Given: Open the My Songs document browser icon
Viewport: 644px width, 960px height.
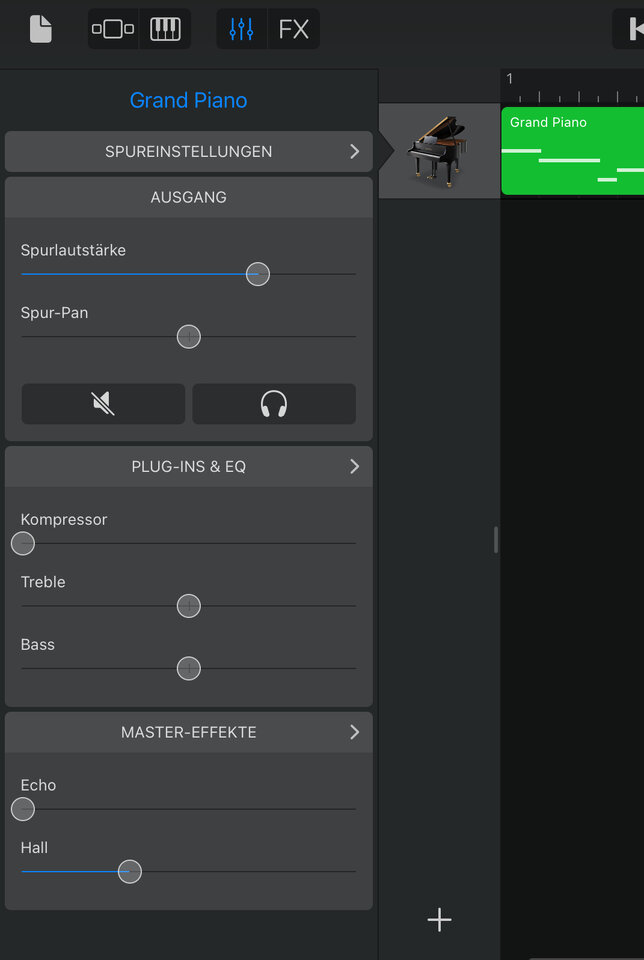Looking at the screenshot, I should pyautogui.click(x=40, y=29).
